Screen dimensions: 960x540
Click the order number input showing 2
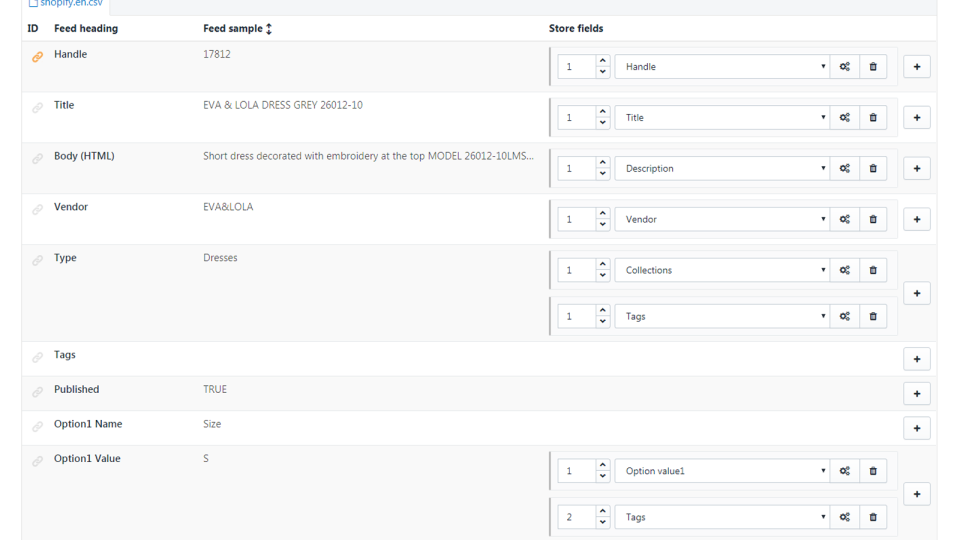point(576,517)
